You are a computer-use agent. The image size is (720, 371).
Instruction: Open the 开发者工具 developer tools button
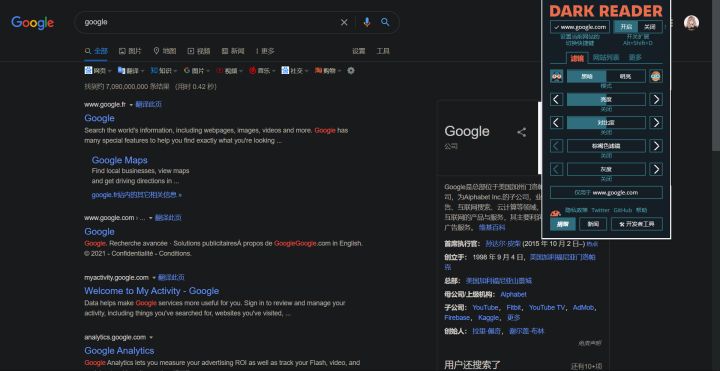[637, 224]
